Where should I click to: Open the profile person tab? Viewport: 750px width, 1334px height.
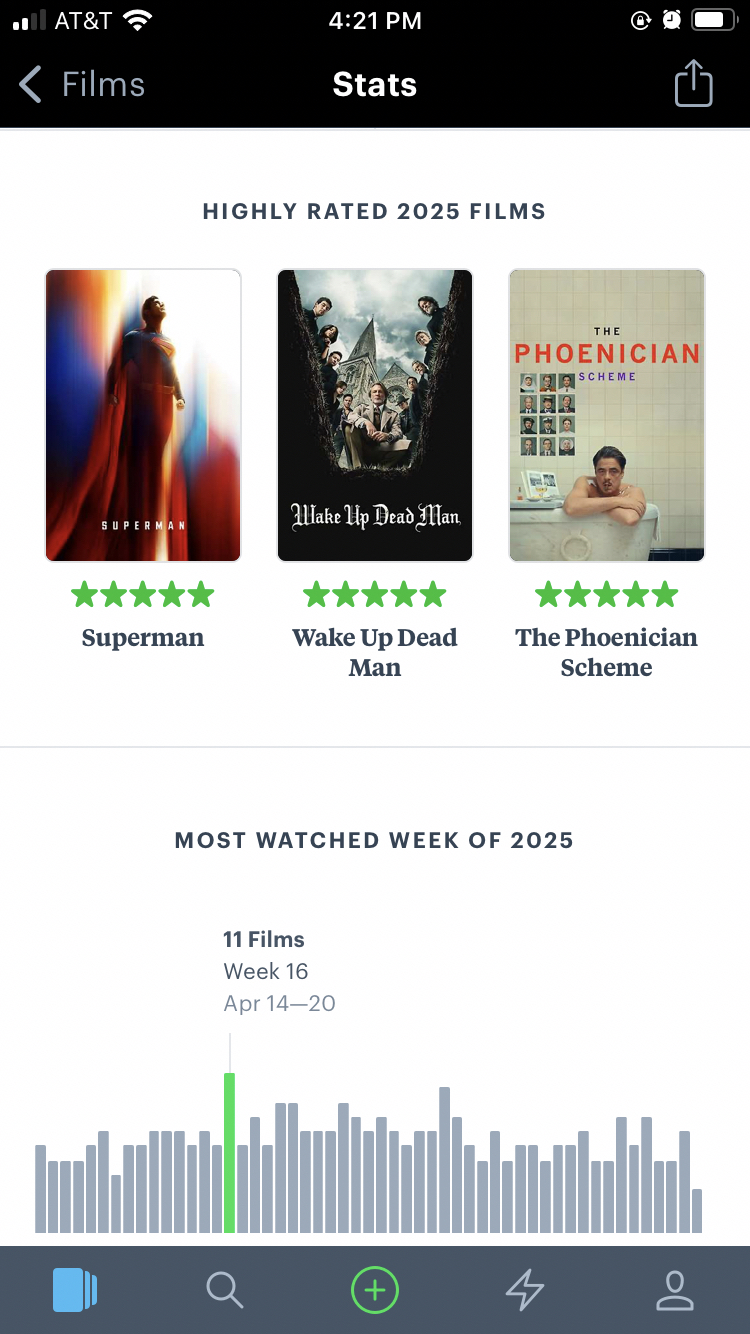coord(675,1290)
